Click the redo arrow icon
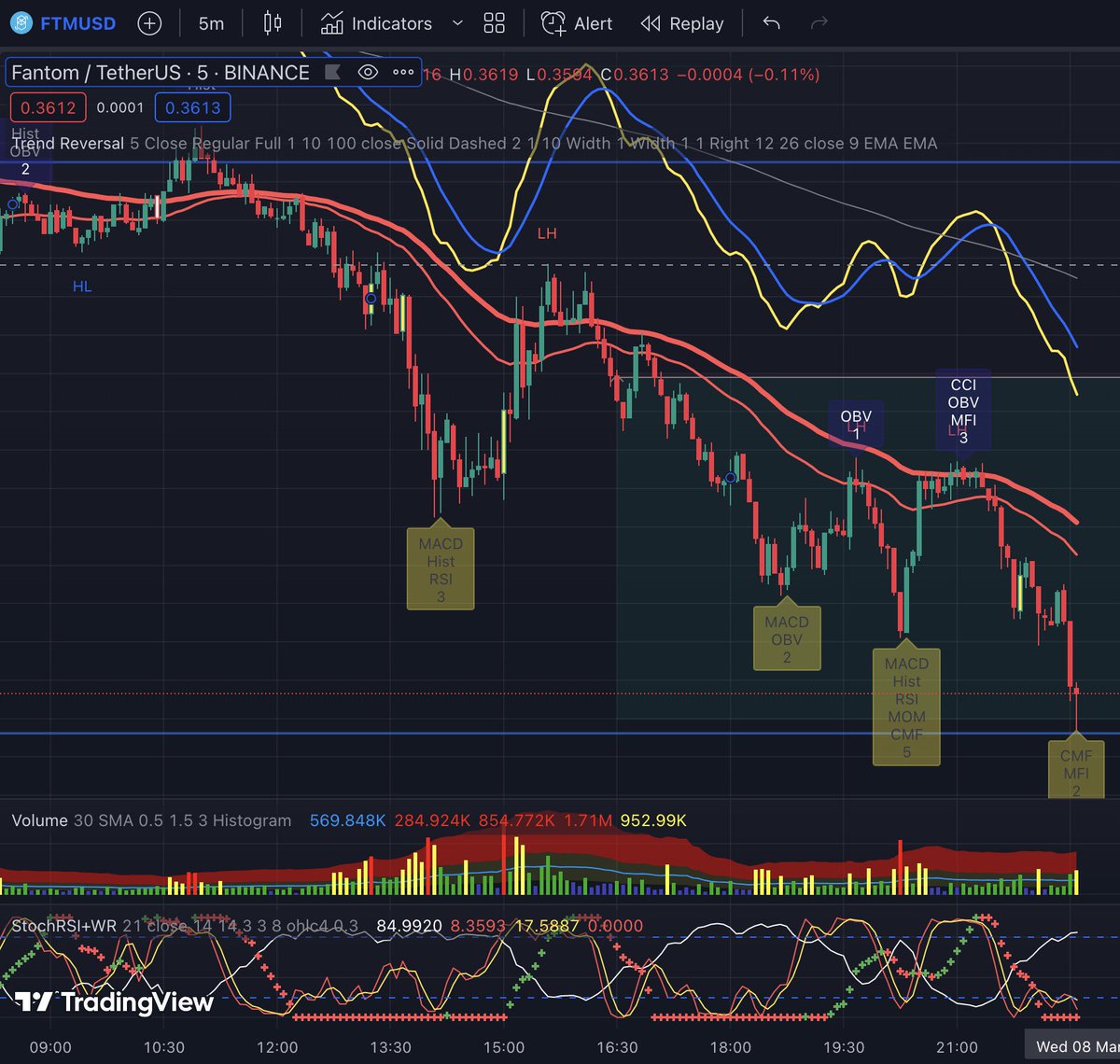The image size is (1120, 1064). point(819,23)
